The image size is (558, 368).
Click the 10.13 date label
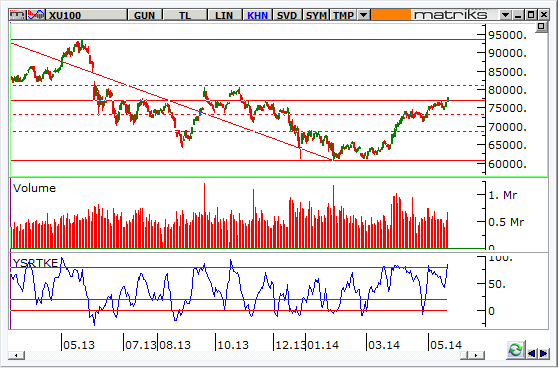233,345
